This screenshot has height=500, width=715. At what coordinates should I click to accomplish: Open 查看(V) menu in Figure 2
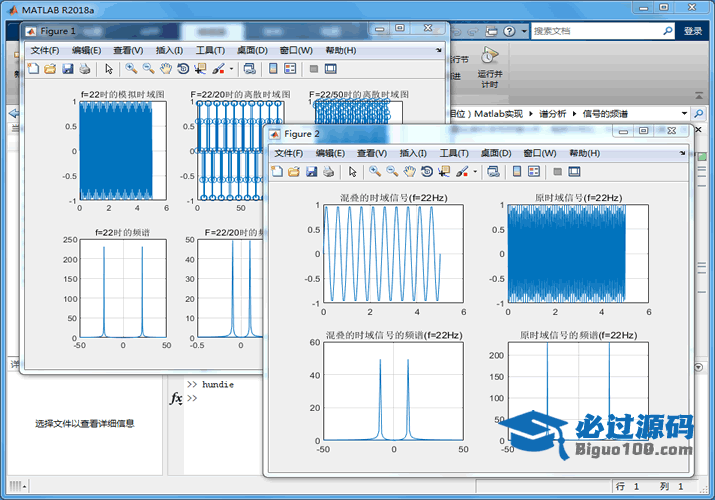(x=372, y=153)
